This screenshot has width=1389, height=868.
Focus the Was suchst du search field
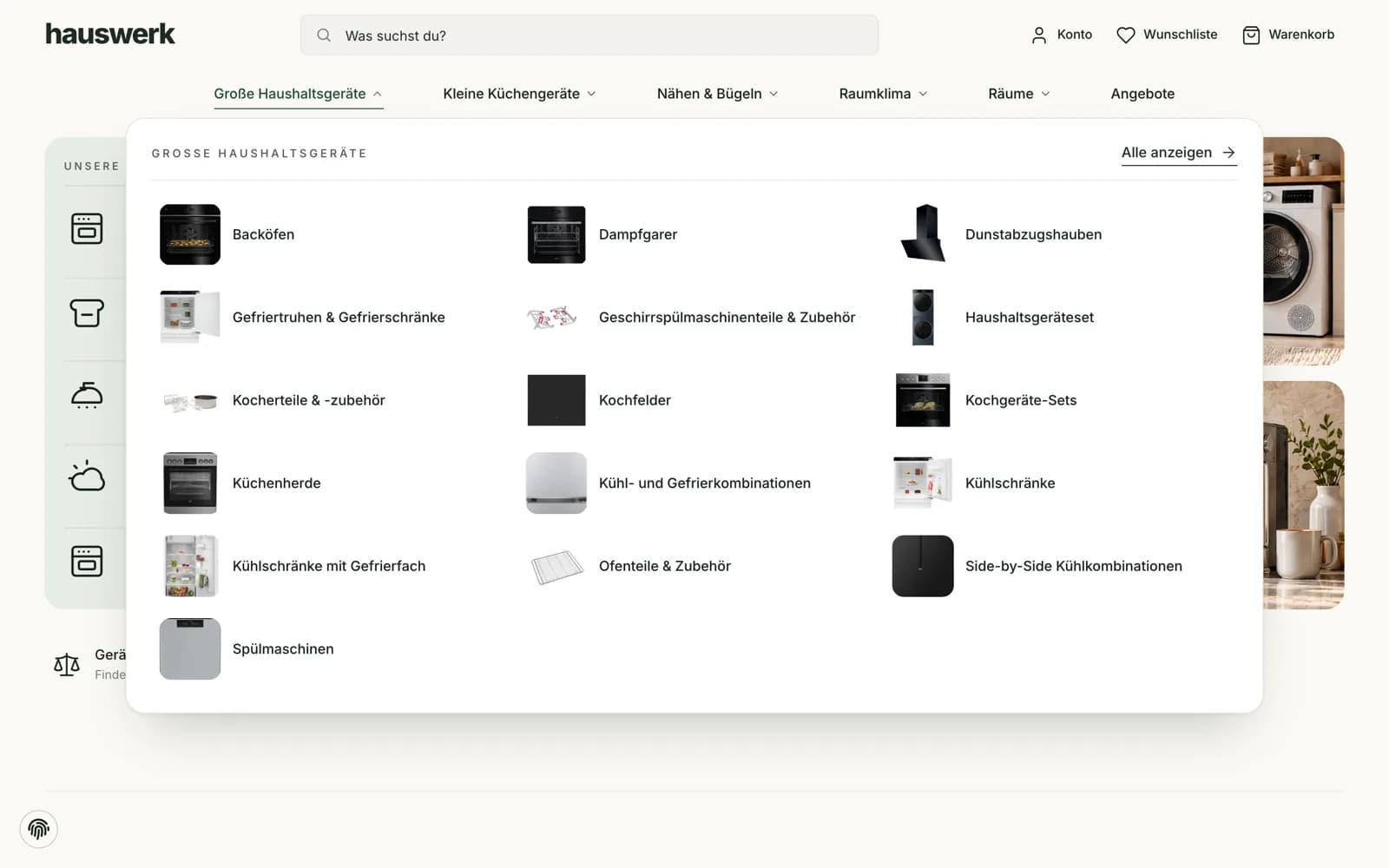tap(589, 36)
